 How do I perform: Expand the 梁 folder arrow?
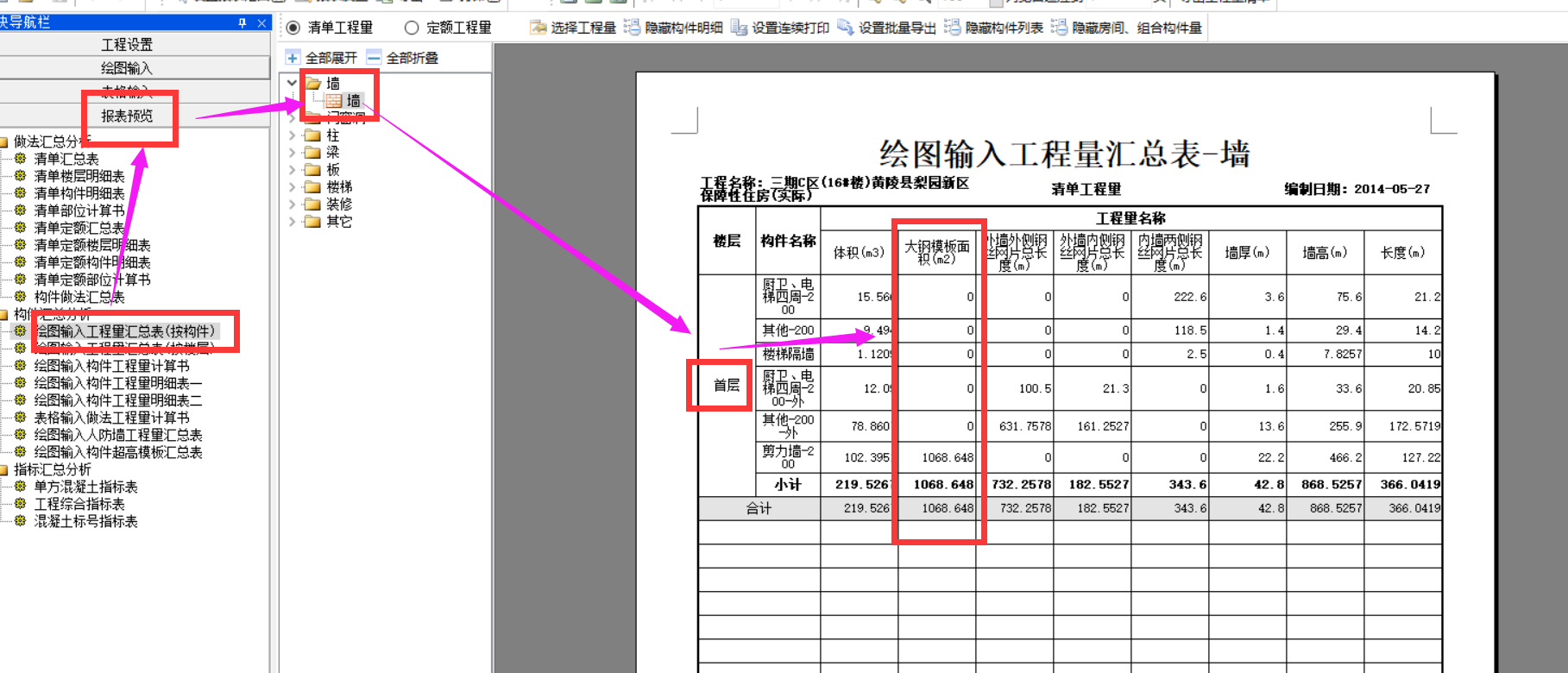coord(293,153)
